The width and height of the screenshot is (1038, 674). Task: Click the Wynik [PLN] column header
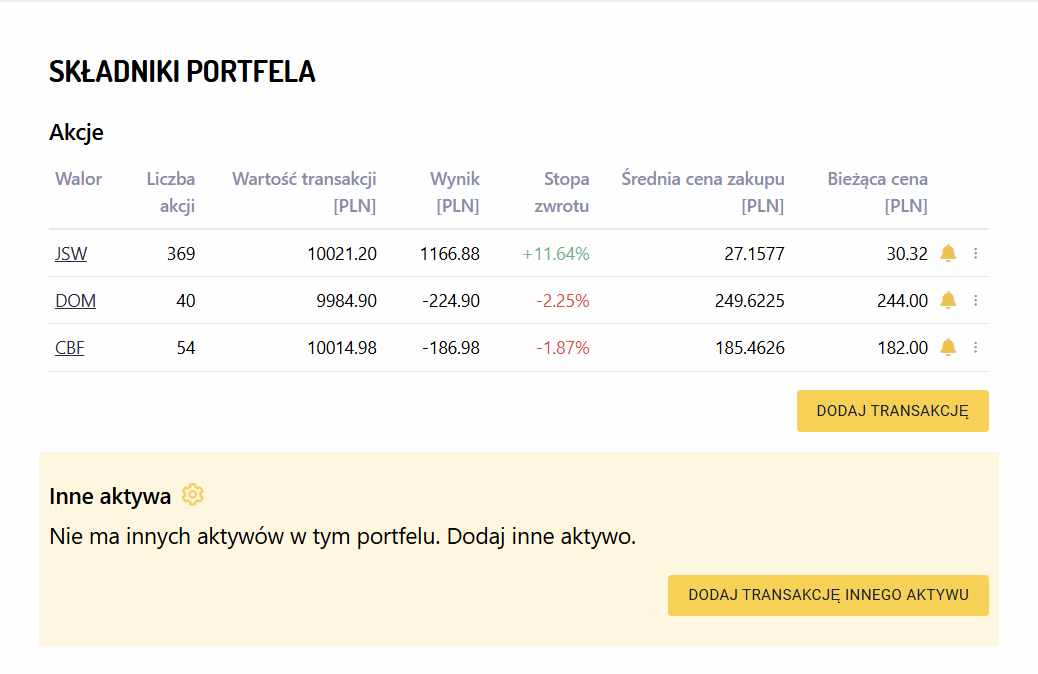(455, 192)
